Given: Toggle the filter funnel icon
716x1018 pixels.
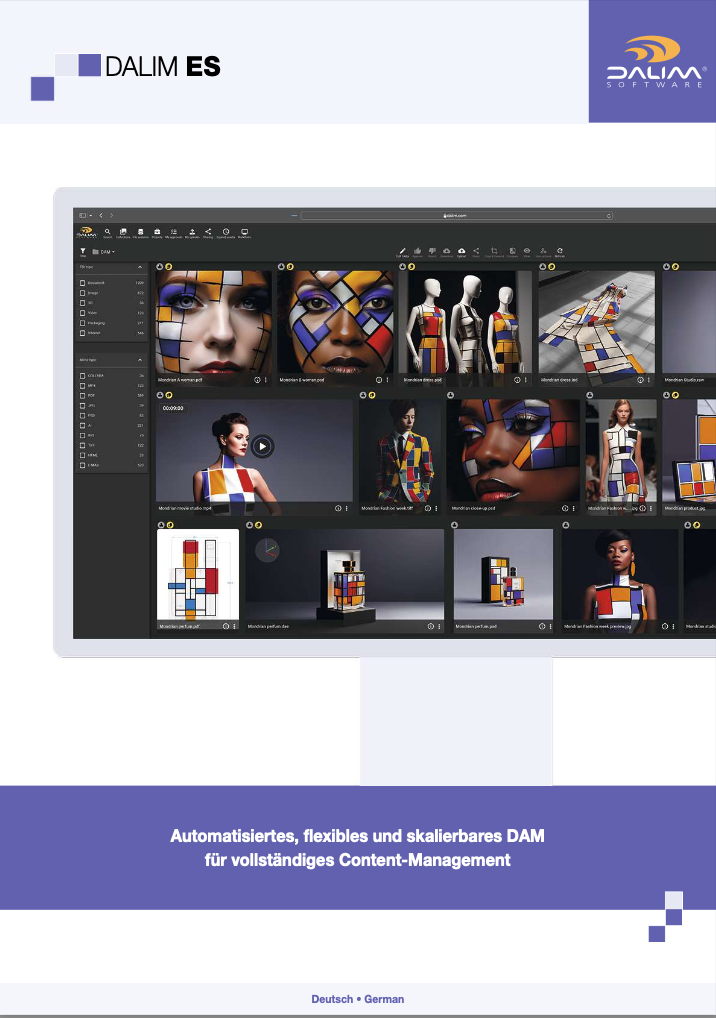Looking at the screenshot, I should tap(83, 252).
